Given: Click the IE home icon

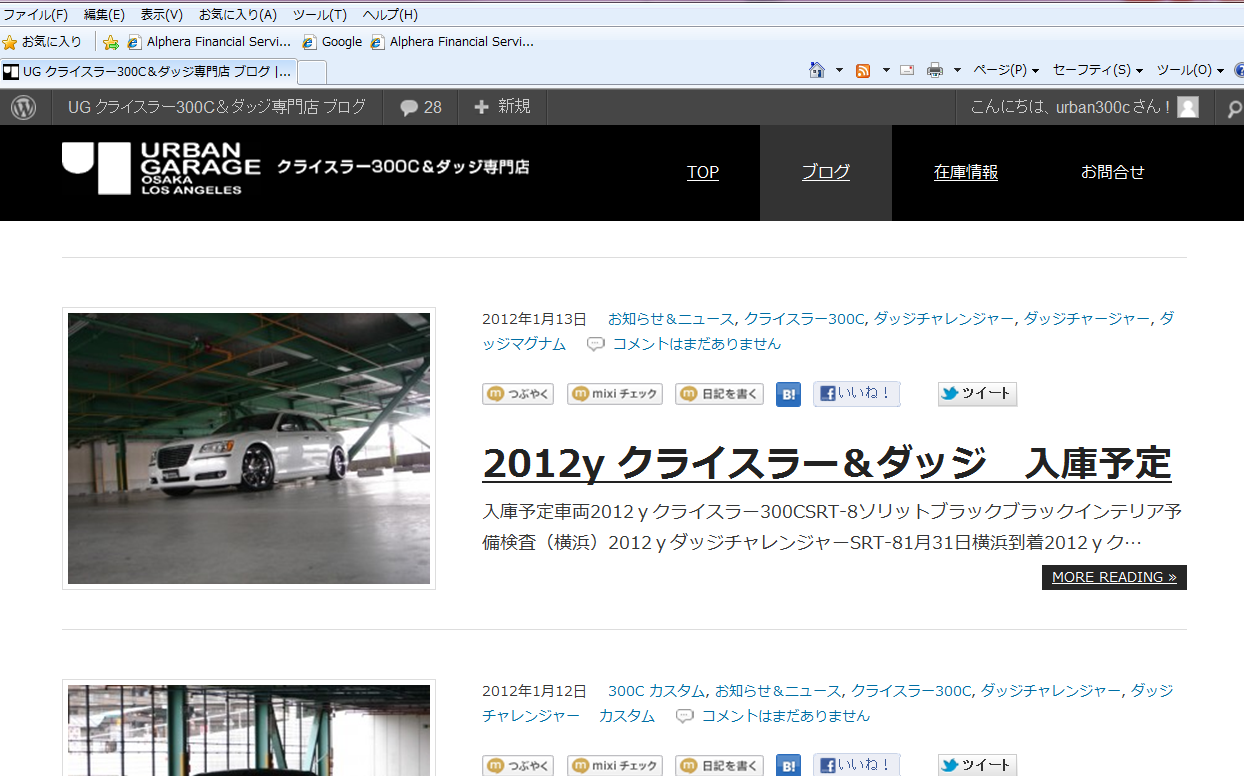Looking at the screenshot, I should (x=817, y=70).
